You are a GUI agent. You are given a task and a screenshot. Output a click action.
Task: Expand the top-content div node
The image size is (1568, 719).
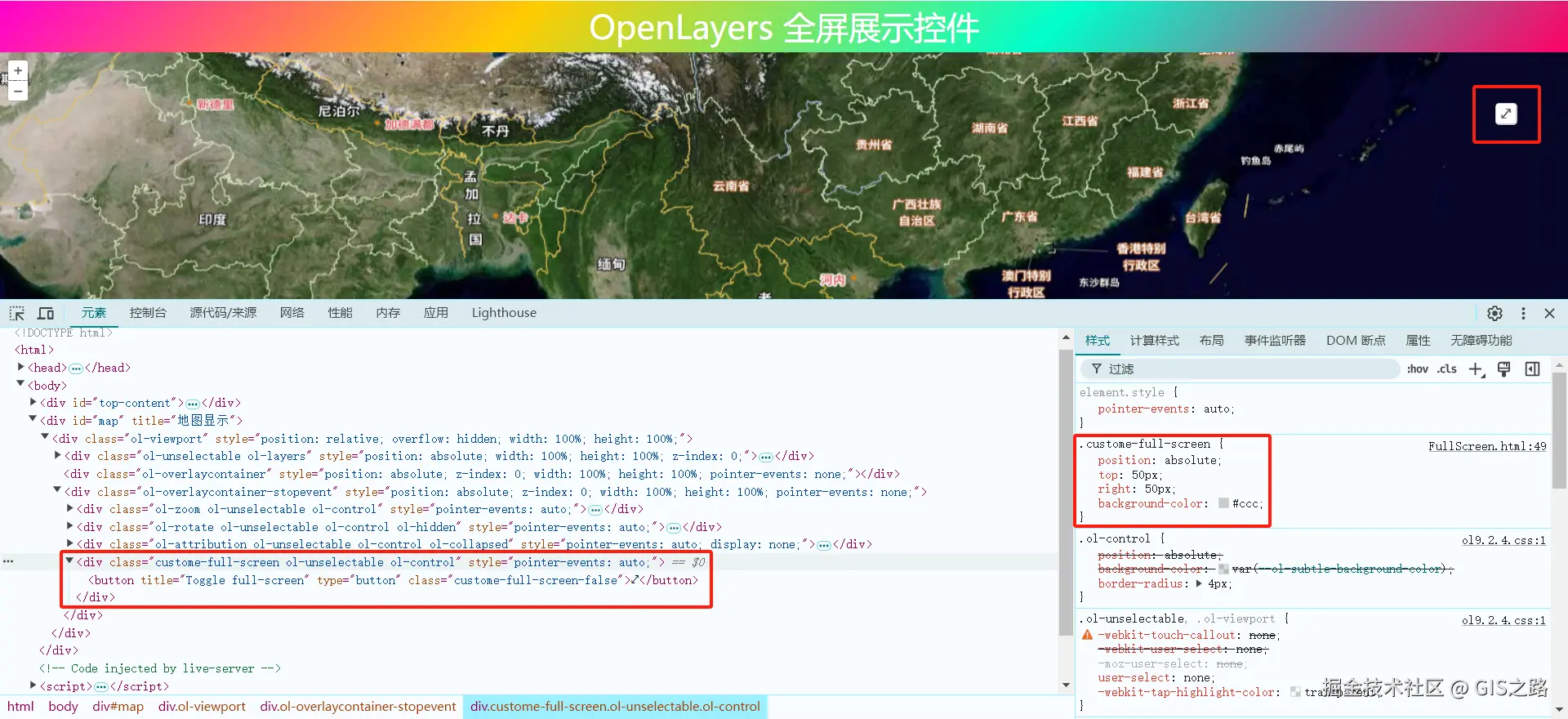(33, 402)
